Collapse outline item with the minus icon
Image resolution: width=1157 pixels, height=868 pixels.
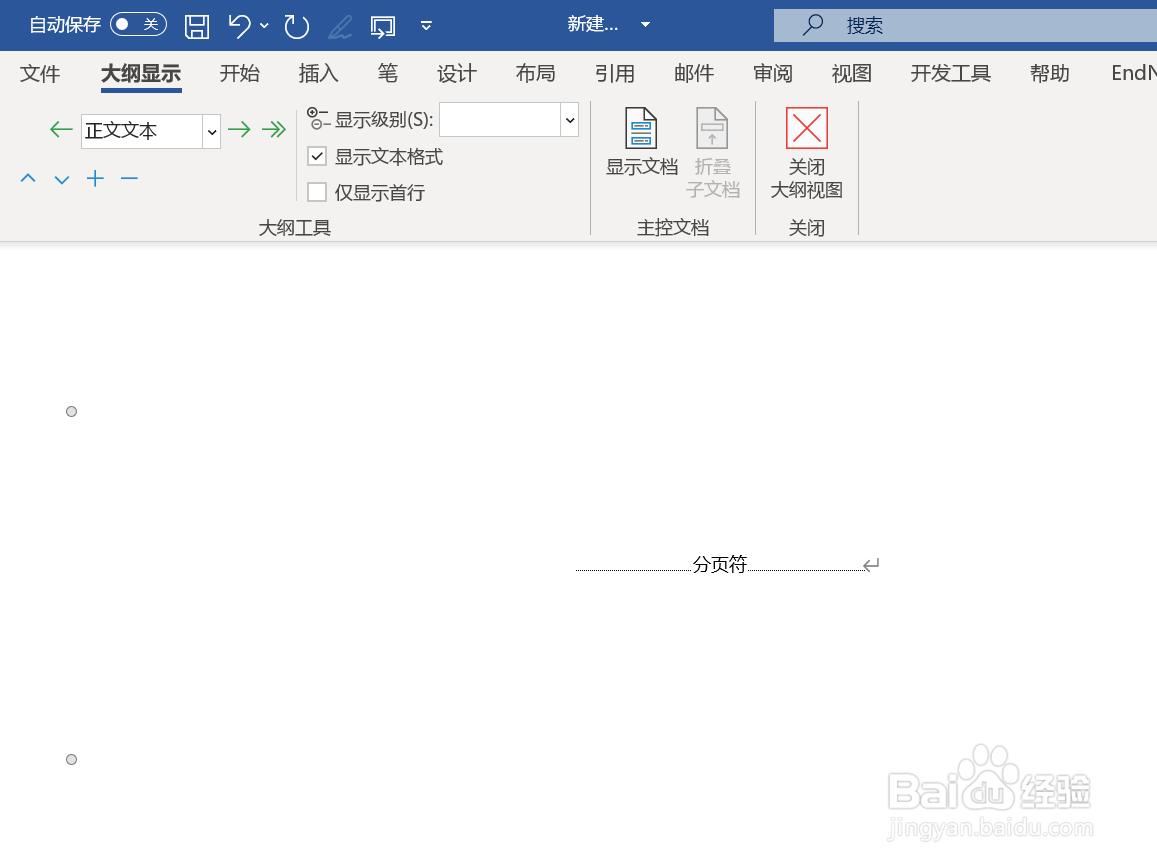(x=128, y=178)
